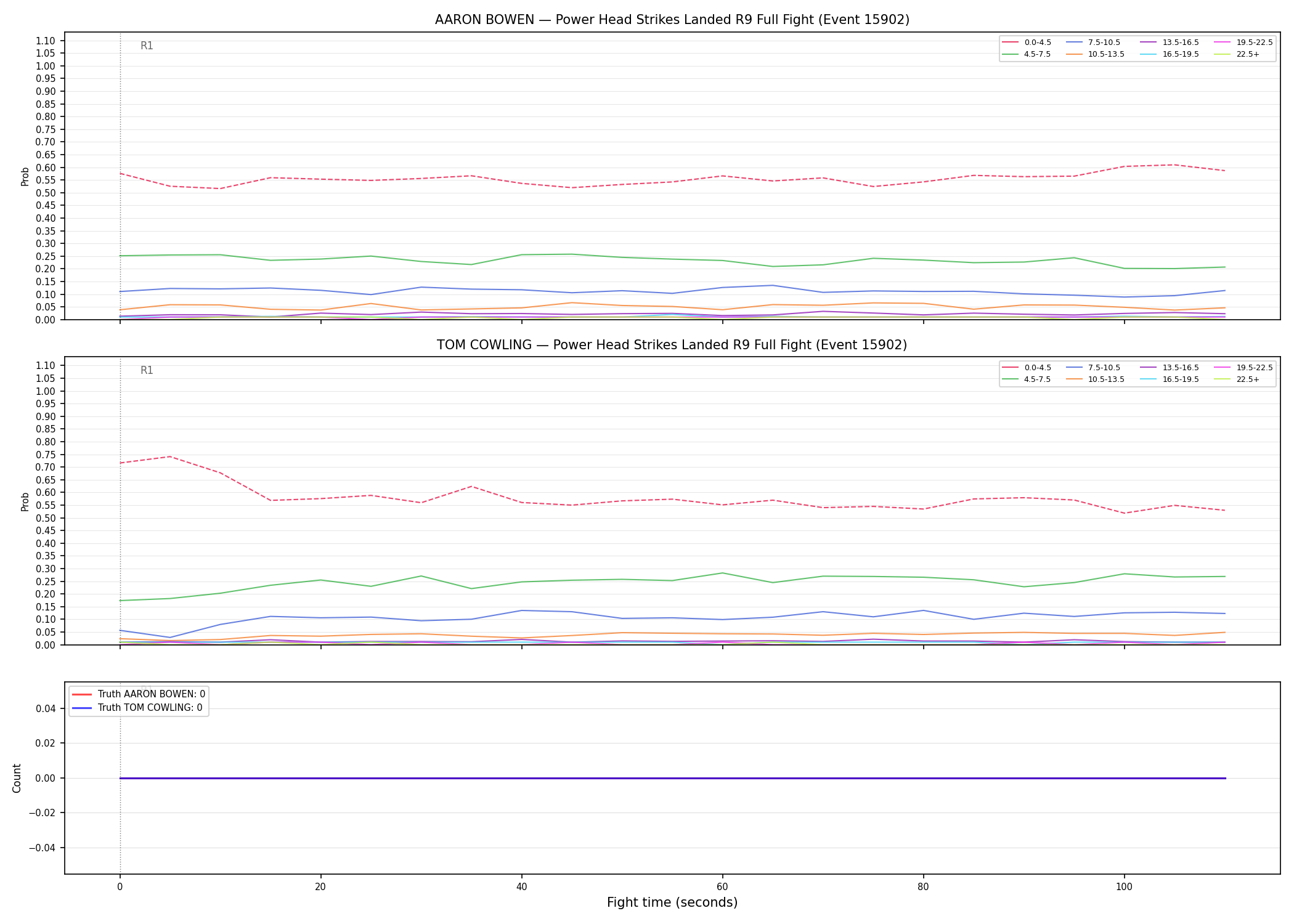1294x924 pixels.
Task: Pick the 19.5-22.5 legend entry in Tom Cowling chart
Action: (1243, 368)
